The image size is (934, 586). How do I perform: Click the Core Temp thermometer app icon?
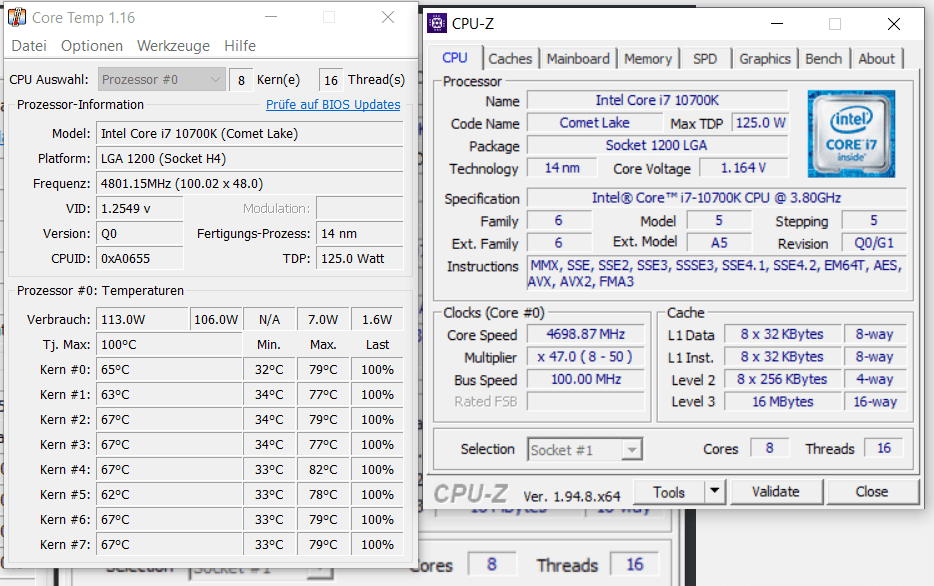pos(17,17)
